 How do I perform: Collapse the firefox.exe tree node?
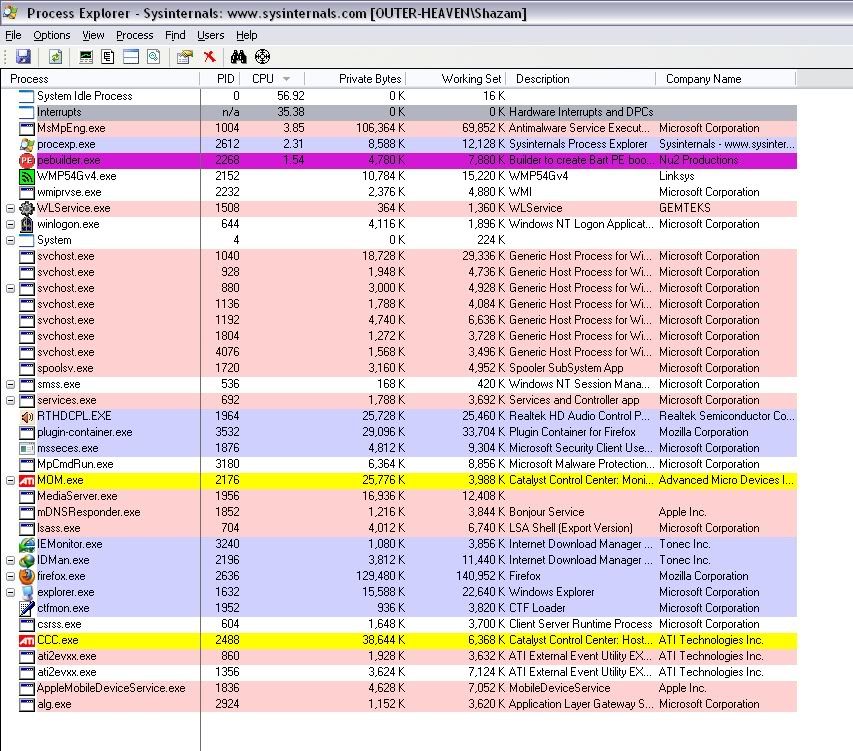pyautogui.click(x=10, y=576)
